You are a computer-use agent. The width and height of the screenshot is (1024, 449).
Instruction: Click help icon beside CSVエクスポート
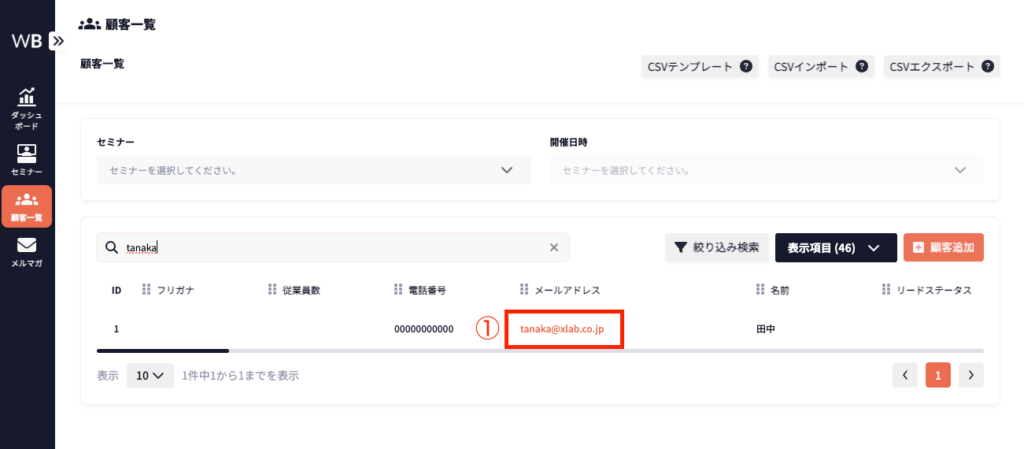[987, 67]
